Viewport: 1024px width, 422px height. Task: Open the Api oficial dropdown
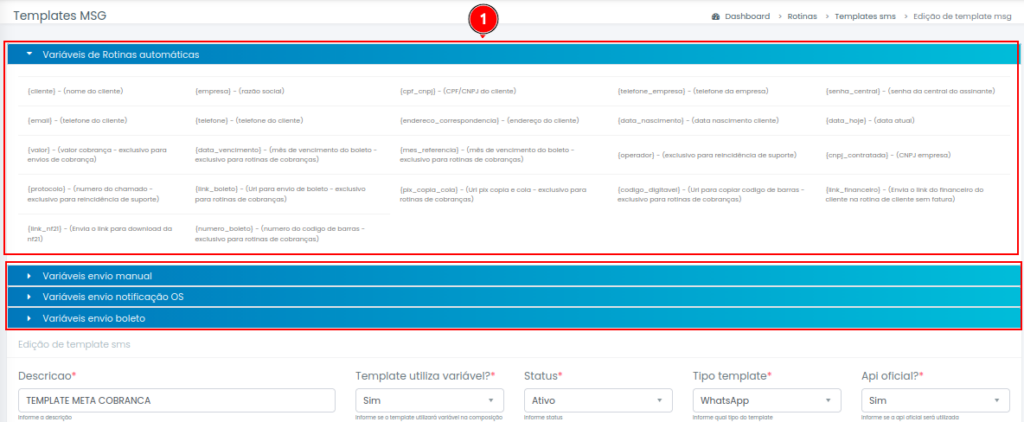934,400
